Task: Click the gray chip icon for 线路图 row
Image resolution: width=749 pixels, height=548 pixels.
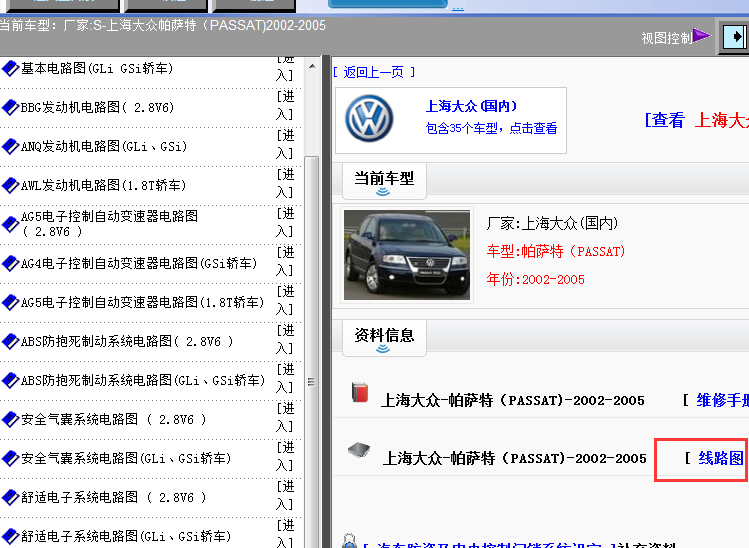Action: [x=359, y=450]
